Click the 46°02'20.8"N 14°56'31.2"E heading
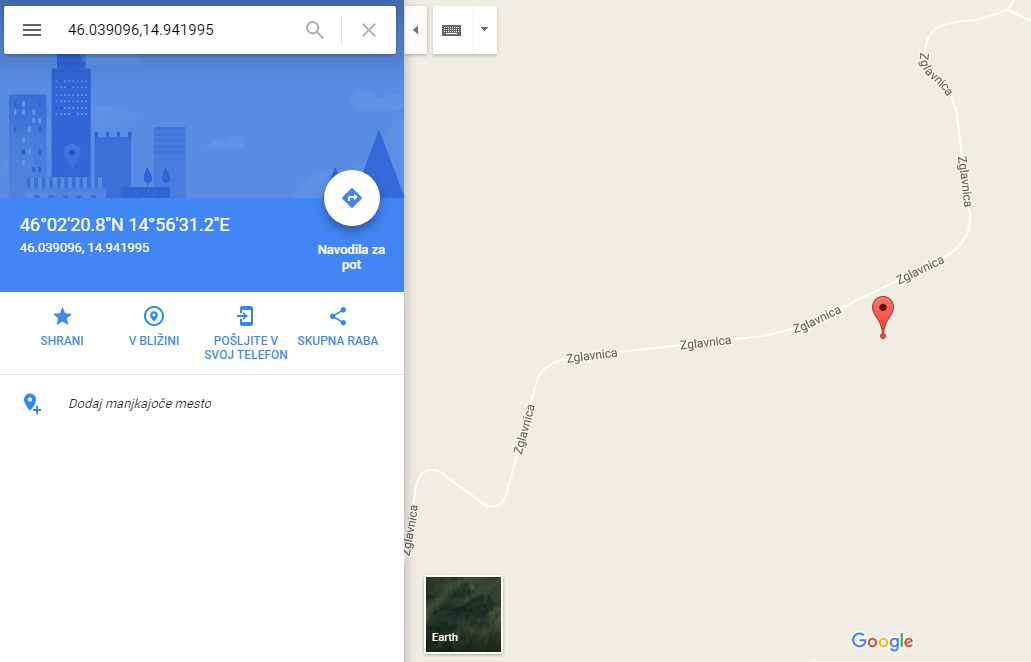The width and height of the screenshot is (1031, 662). click(125, 225)
